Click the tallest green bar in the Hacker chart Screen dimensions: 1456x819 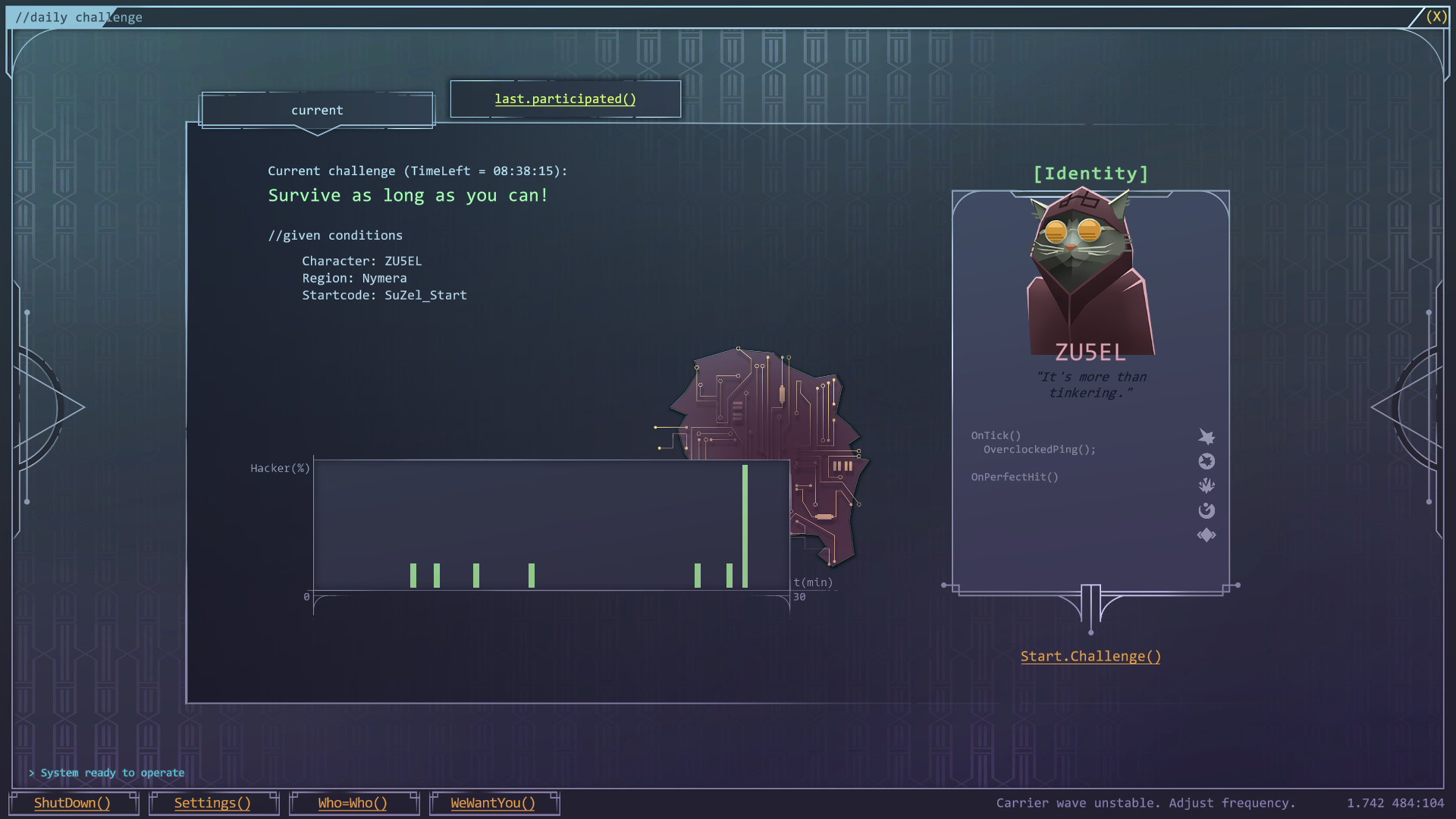pos(745,526)
